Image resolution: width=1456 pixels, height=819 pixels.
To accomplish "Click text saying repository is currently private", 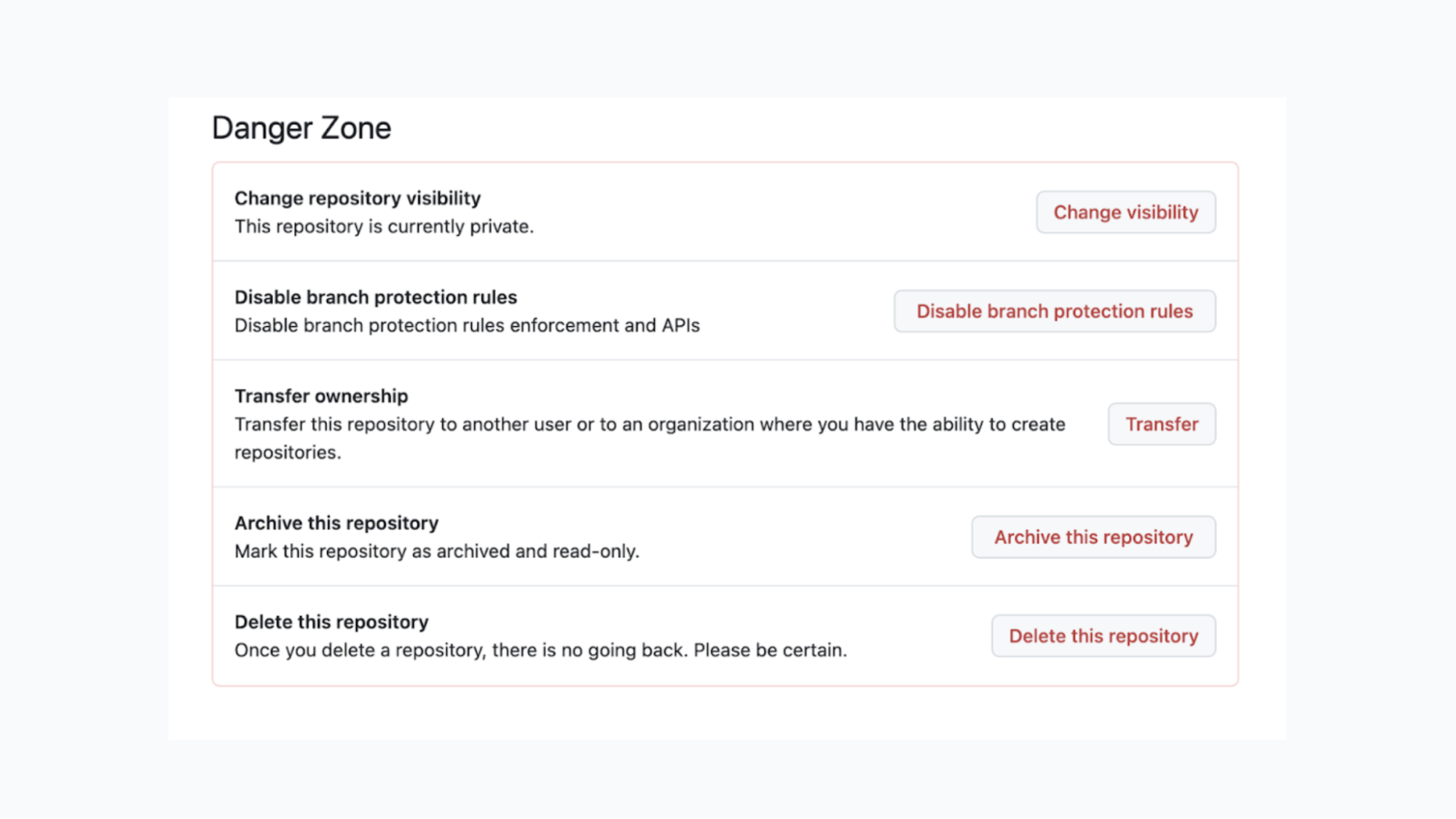I will click(384, 226).
